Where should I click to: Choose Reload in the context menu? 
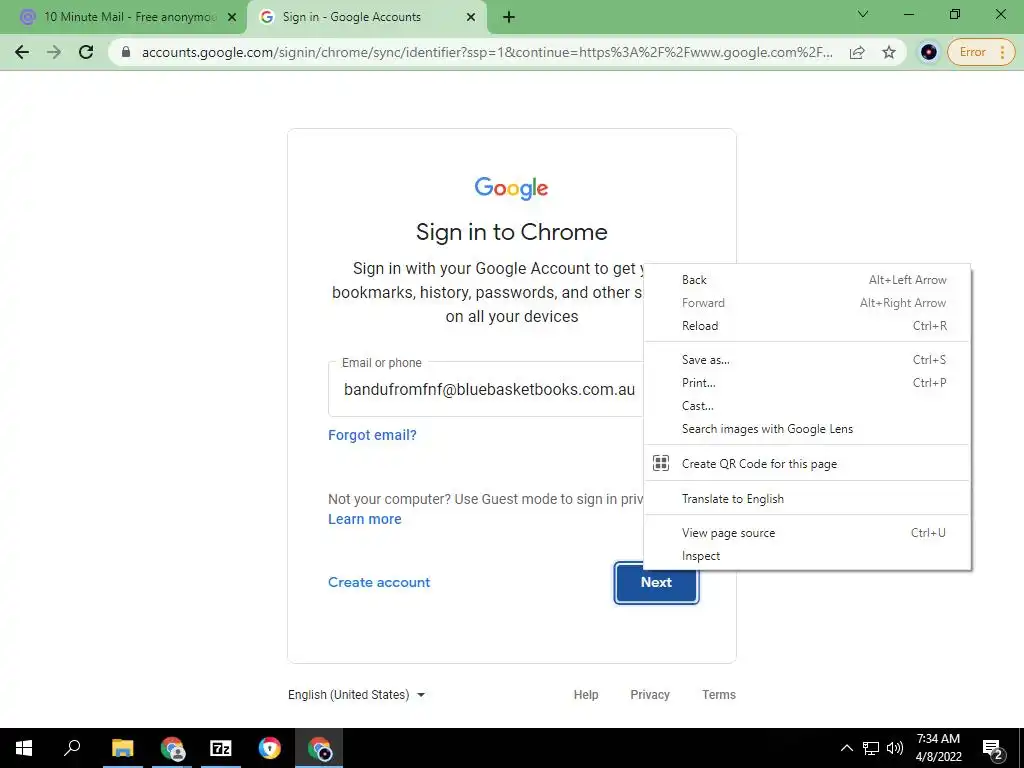[807, 326]
